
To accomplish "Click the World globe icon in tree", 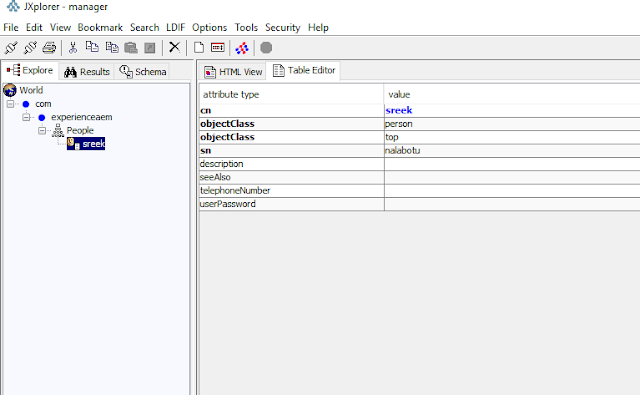I will pyautogui.click(x=10, y=90).
